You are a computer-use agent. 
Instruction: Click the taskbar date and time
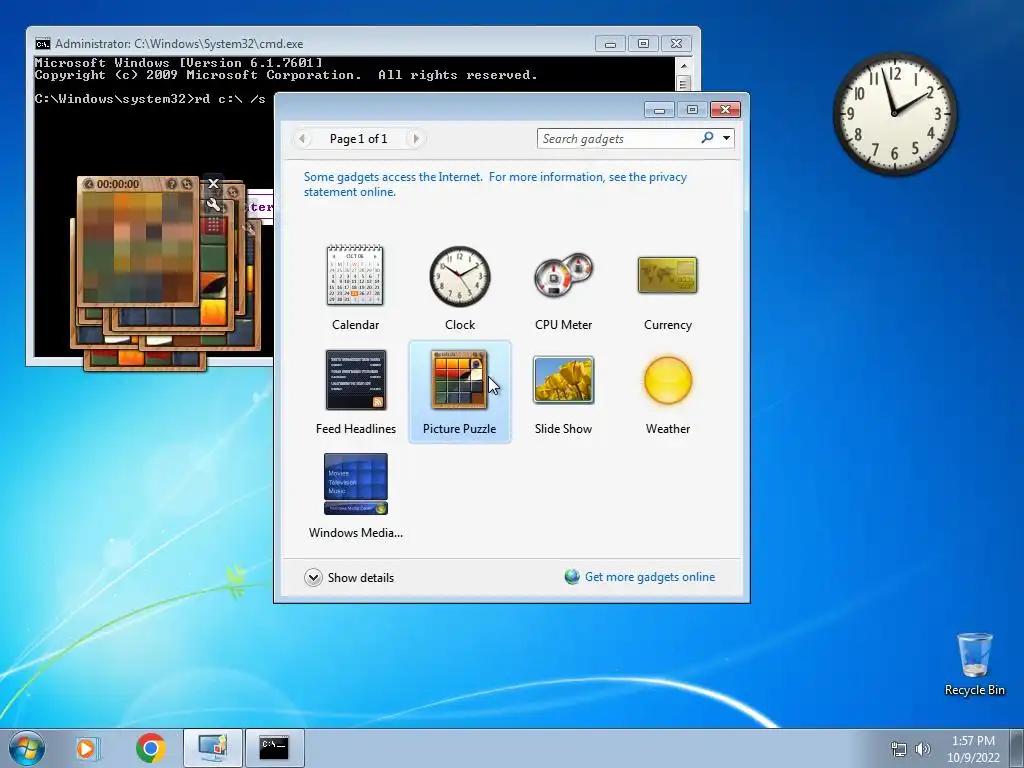pyautogui.click(x=973, y=749)
